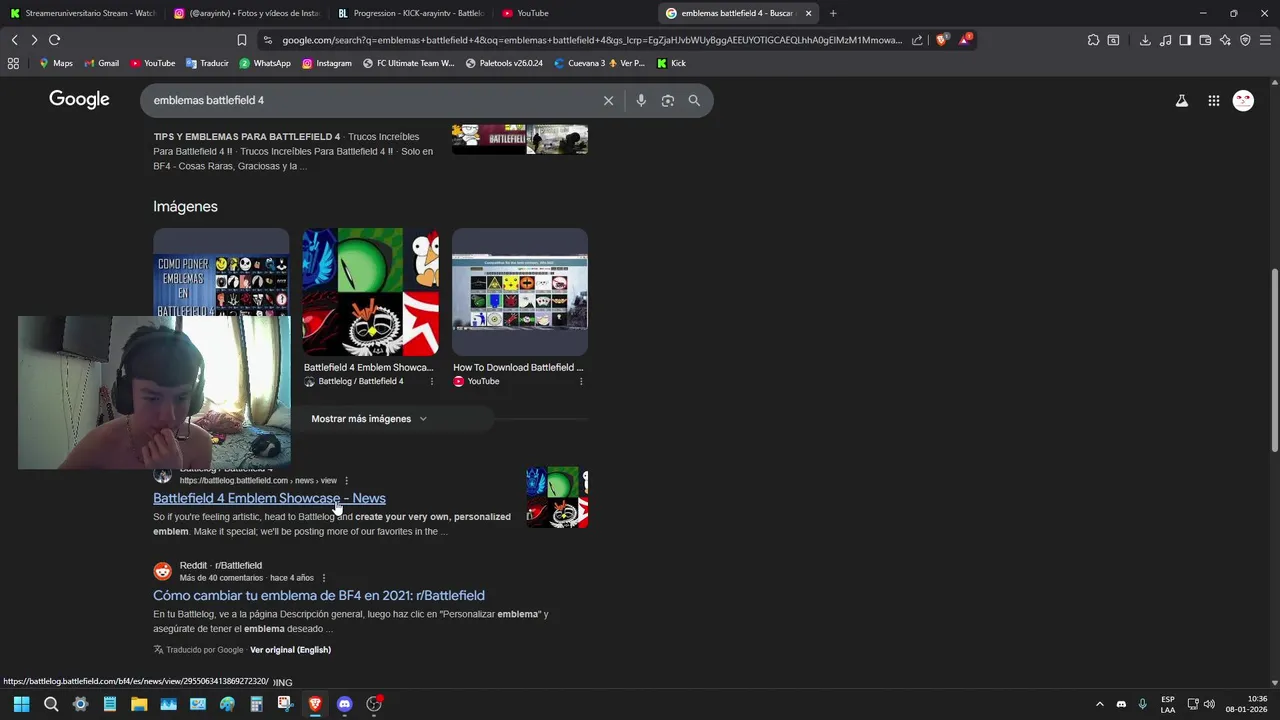Open the Google apps grid
Image resolution: width=1280 pixels, height=720 pixels.
pos(1213,100)
